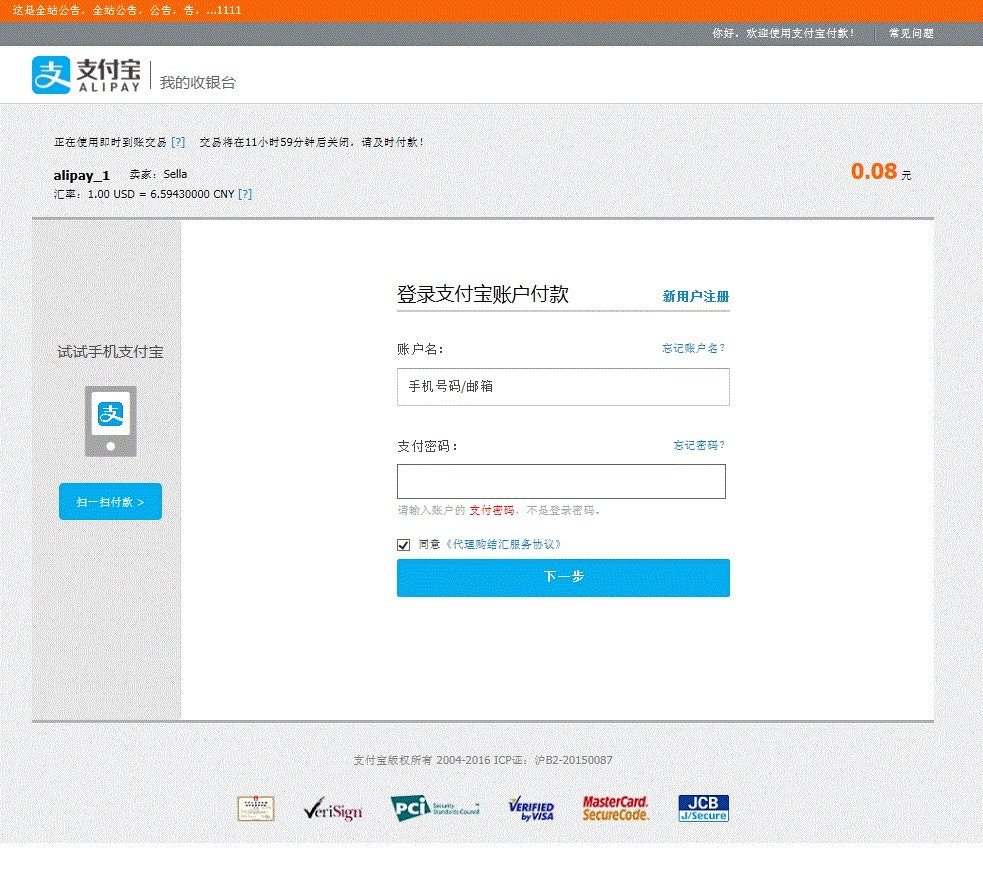
Task: Click the 试试手机支付宝 sidebar heading
Action: pyautogui.click(x=110, y=352)
